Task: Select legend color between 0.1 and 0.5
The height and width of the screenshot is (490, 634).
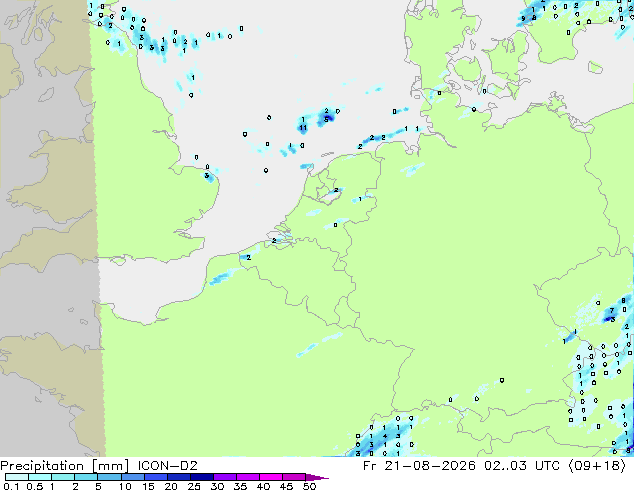Action: click(17, 477)
